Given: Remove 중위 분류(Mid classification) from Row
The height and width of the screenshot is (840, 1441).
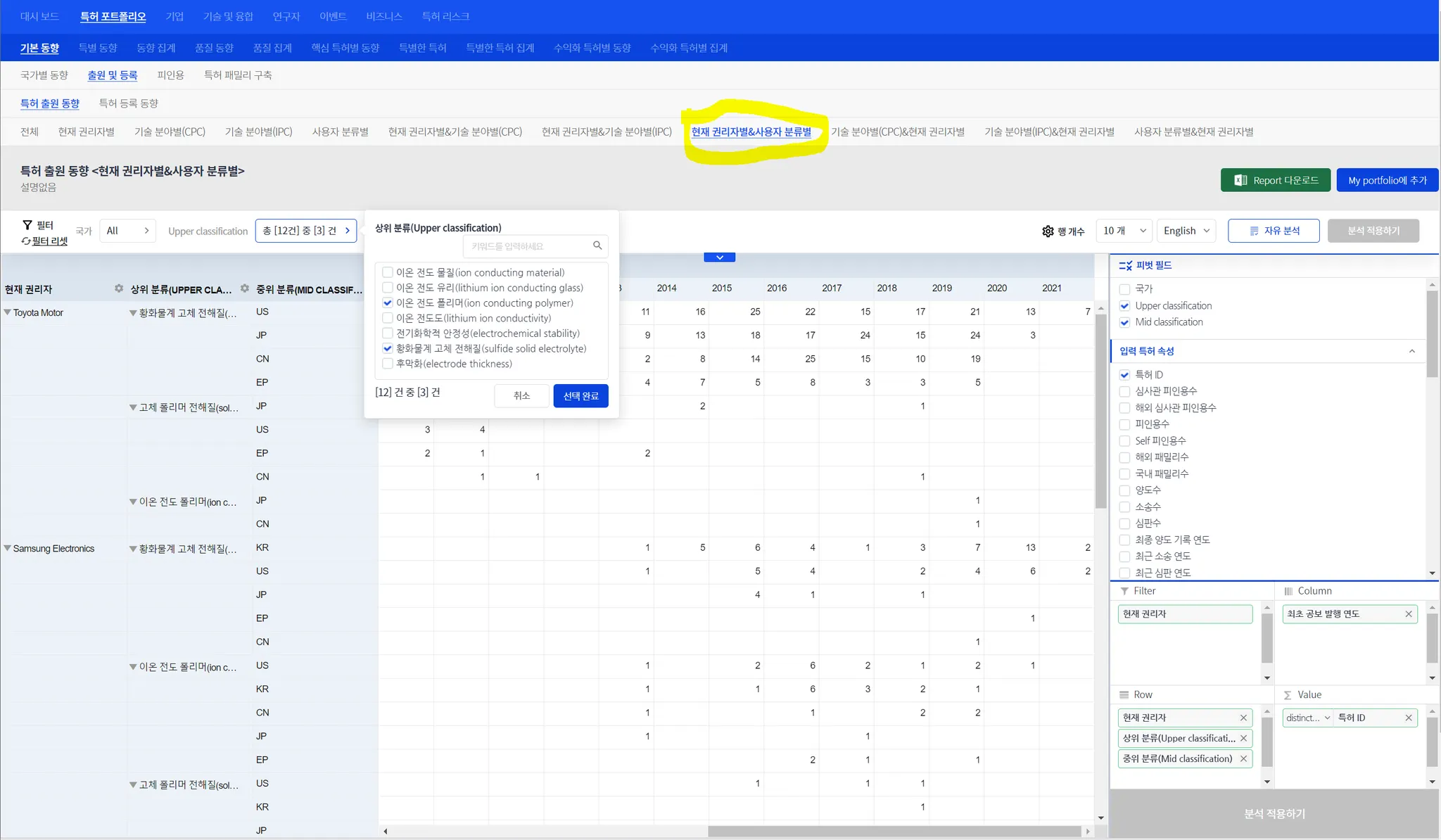Looking at the screenshot, I should point(1243,758).
